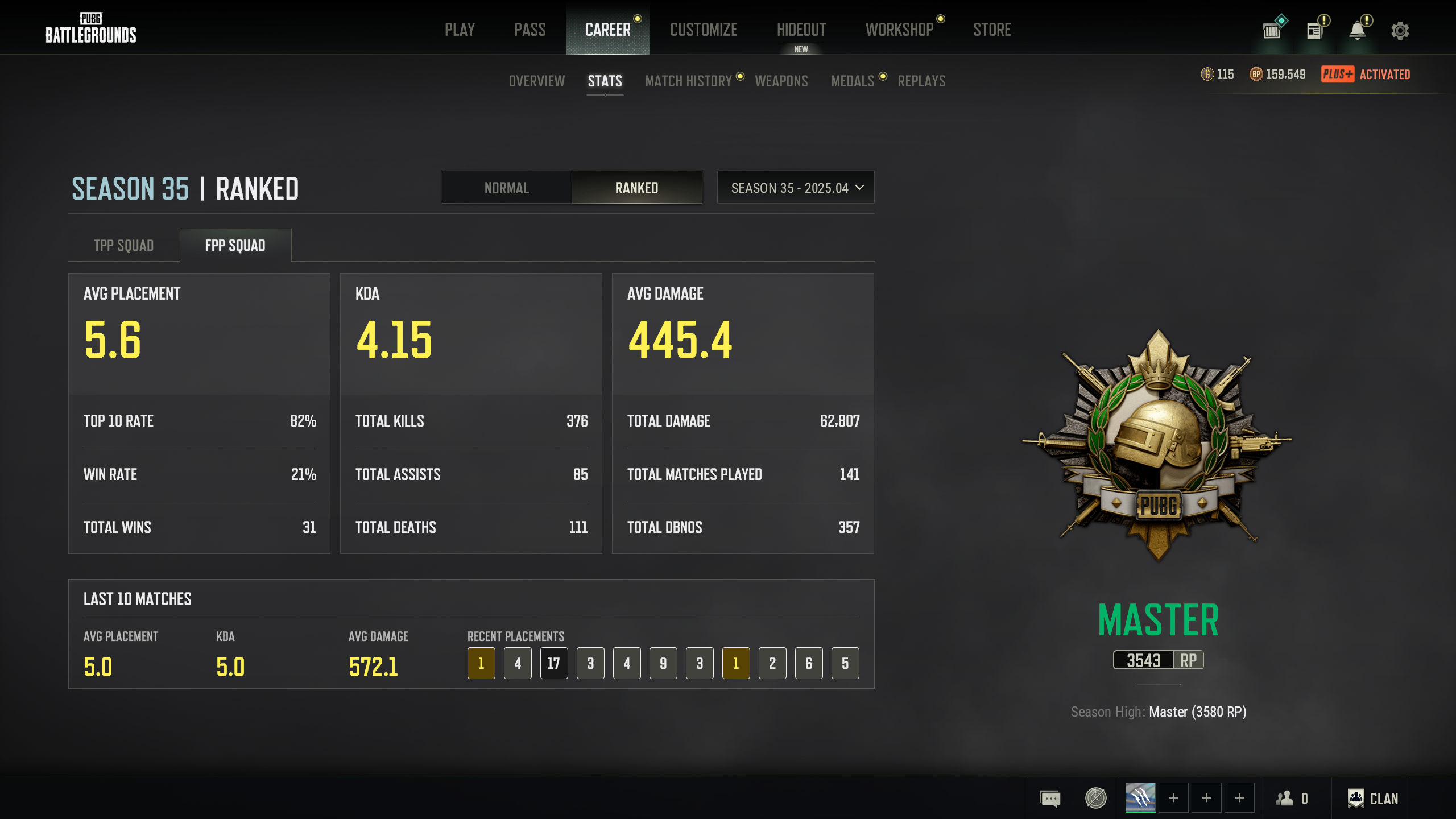Open the PUBG Battlegrounds logo home
Image resolution: width=1456 pixels, height=819 pixels.
tap(91, 28)
